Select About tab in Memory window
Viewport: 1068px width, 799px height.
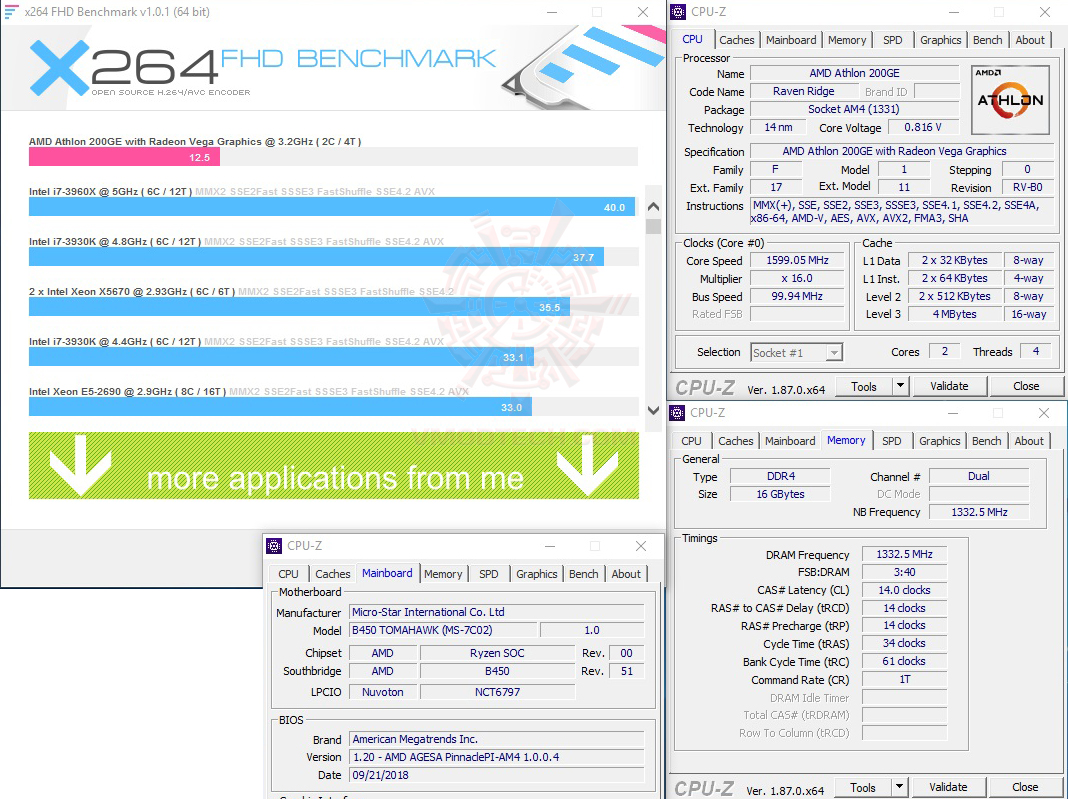point(1028,441)
